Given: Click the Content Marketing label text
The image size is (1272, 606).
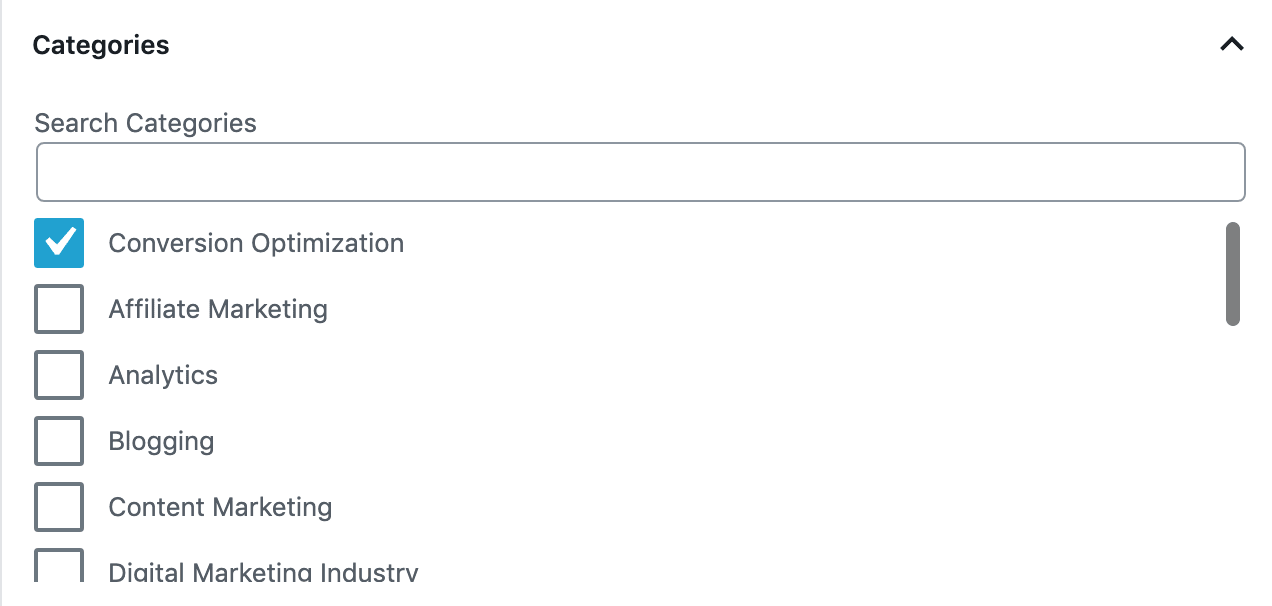Looking at the screenshot, I should (220, 507).
